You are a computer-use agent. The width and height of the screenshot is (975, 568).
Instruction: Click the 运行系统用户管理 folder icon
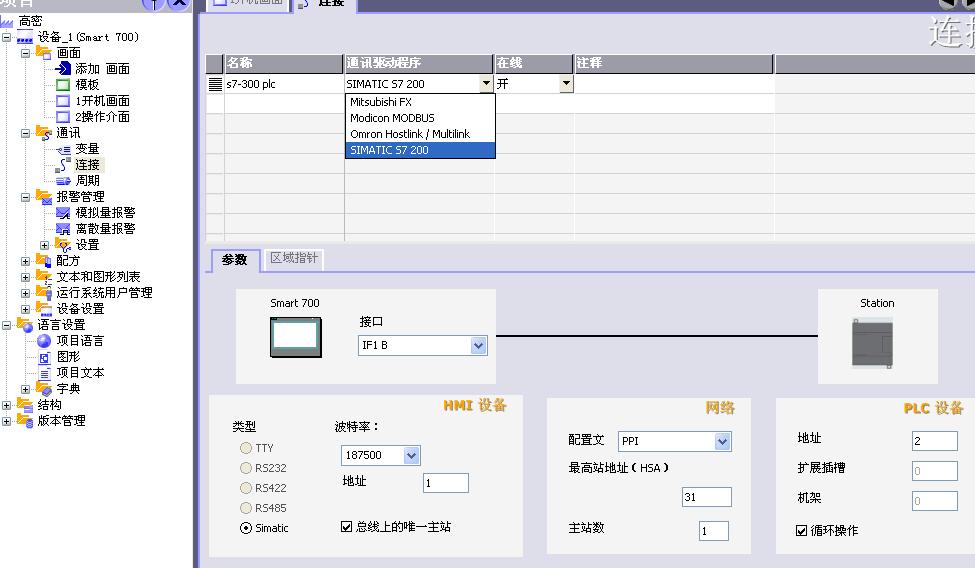(x=44, y=292)
